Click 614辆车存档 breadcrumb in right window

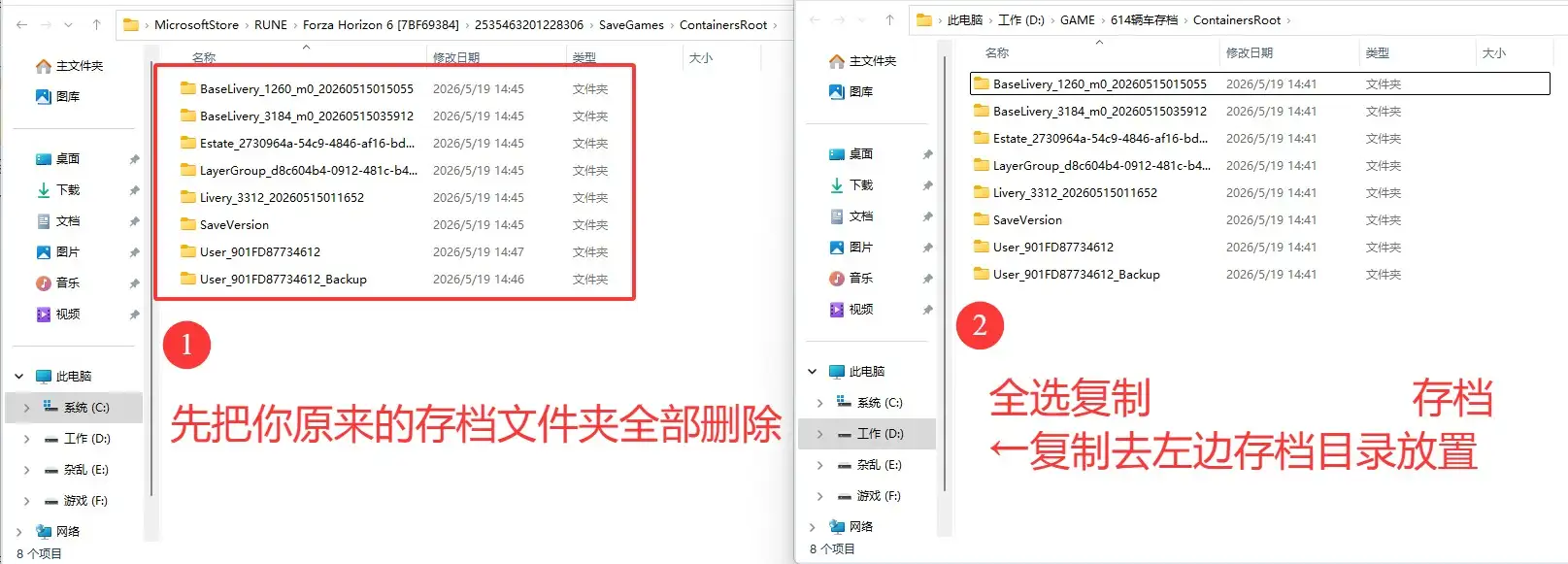pos(1144,20)
